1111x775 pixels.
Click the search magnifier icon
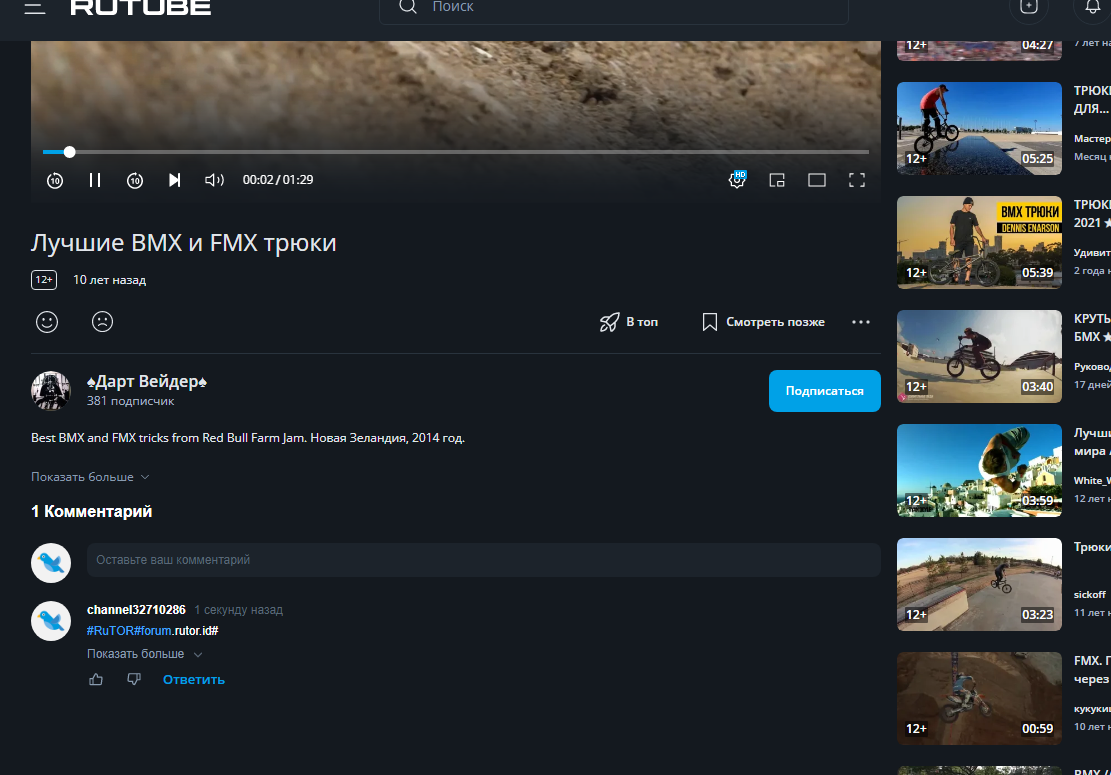pyautogui.click(x=407, y=6)
